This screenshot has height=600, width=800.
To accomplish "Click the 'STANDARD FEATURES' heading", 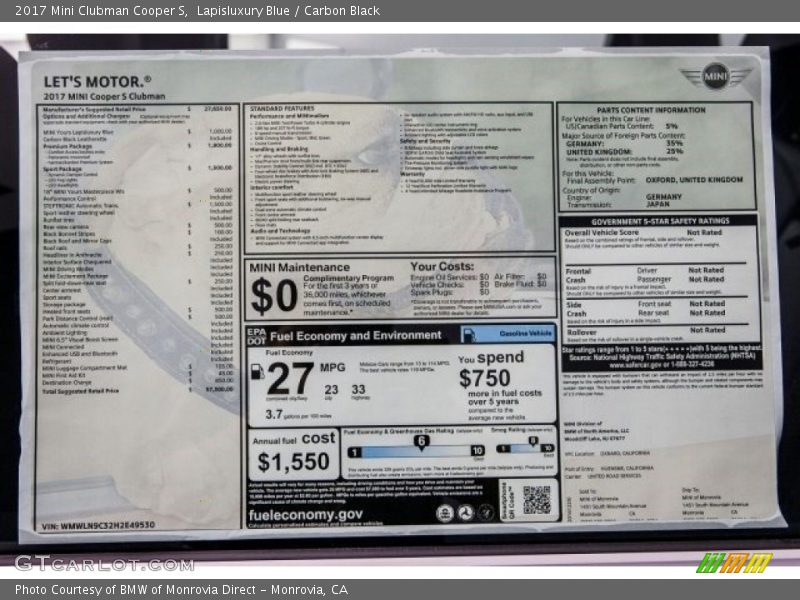I will click(x=282, y=109).
